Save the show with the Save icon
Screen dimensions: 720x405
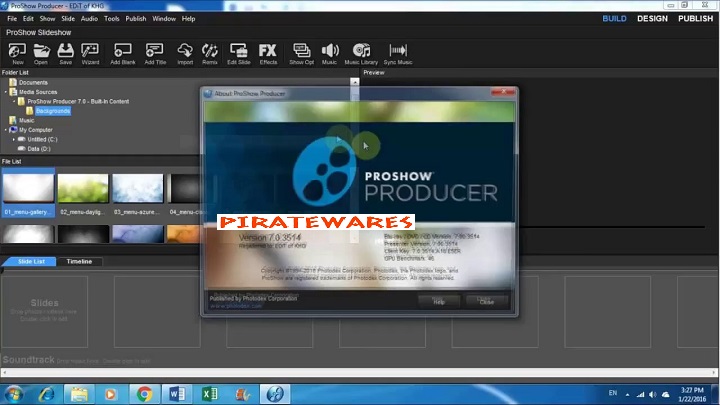pyautogui.click(x=65, y=54)
